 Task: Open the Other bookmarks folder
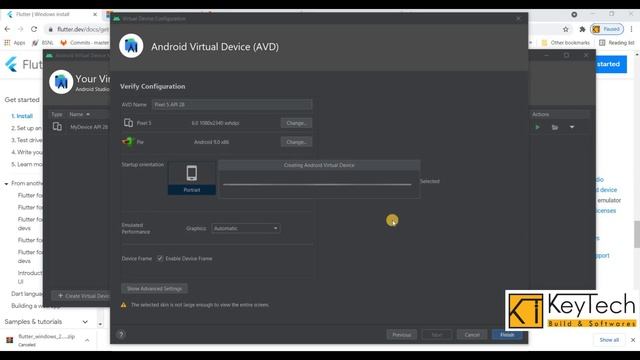(565, 42)
